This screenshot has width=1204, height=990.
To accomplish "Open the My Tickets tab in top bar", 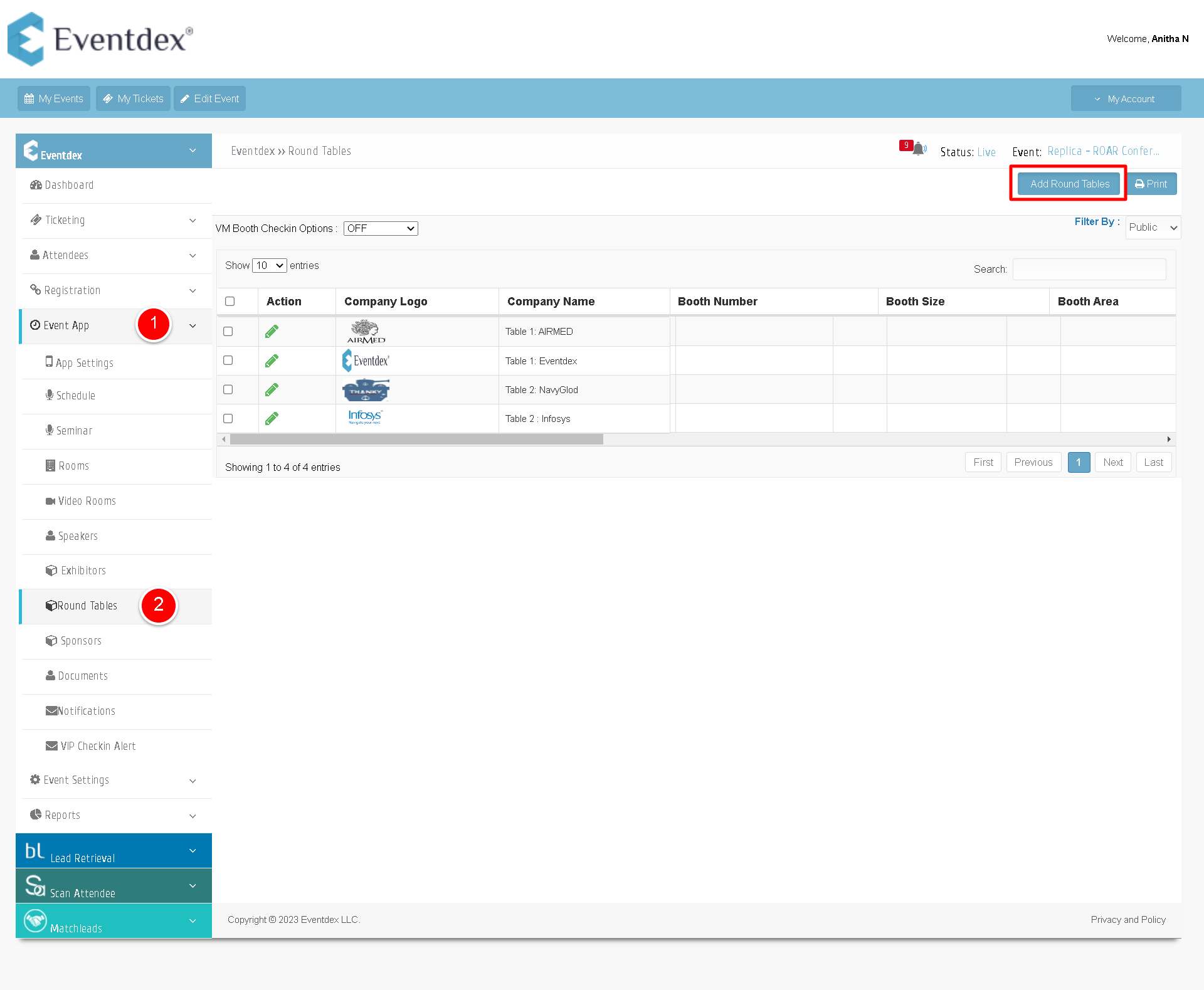I will pyautogui.click(x=133, y=98).
